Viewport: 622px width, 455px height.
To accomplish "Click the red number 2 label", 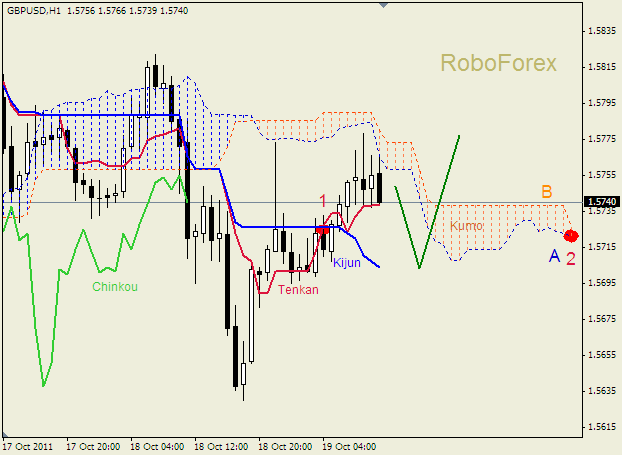I will tap(570, 259).
